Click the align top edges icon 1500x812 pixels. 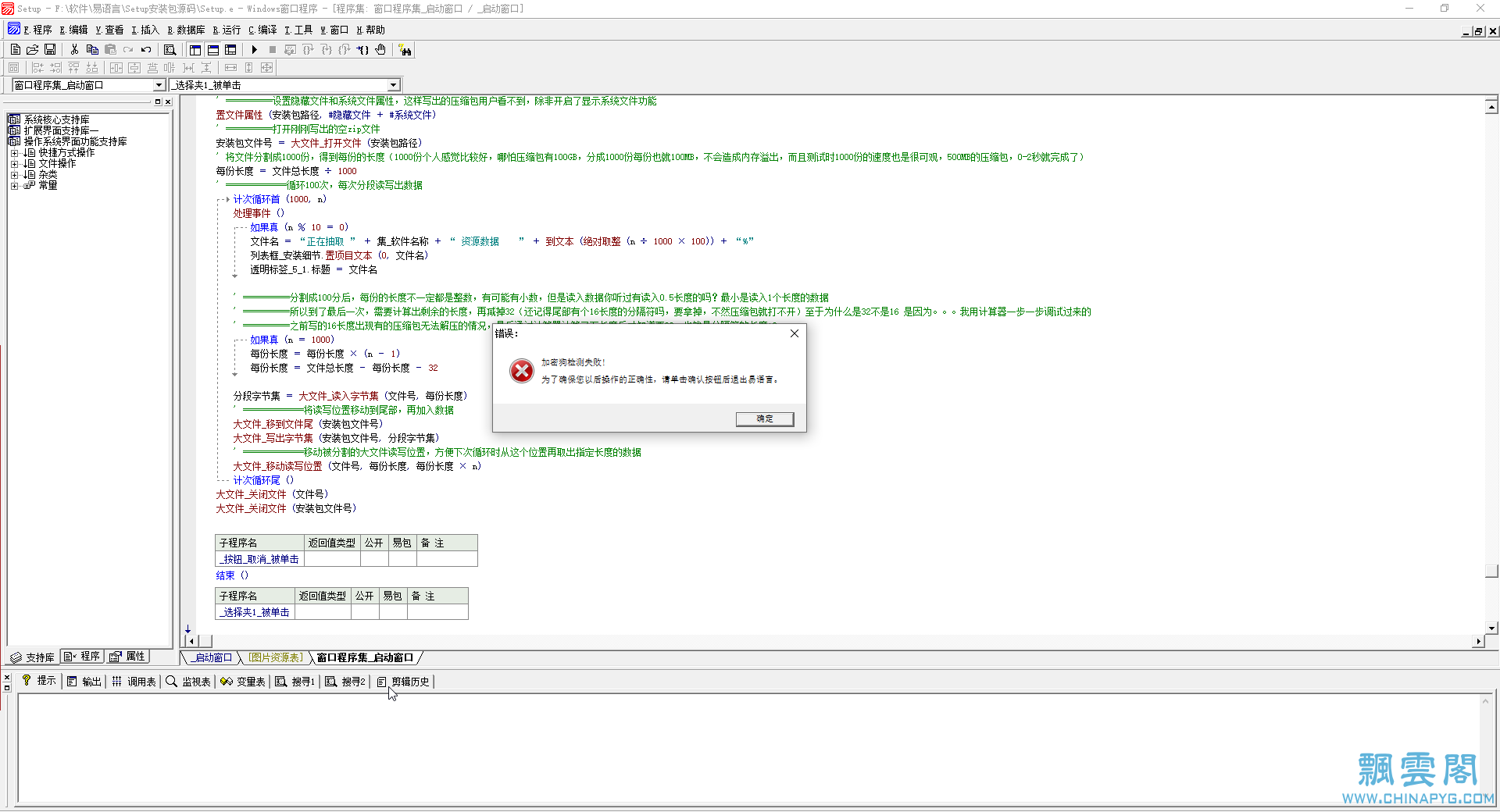click(74, 67)
